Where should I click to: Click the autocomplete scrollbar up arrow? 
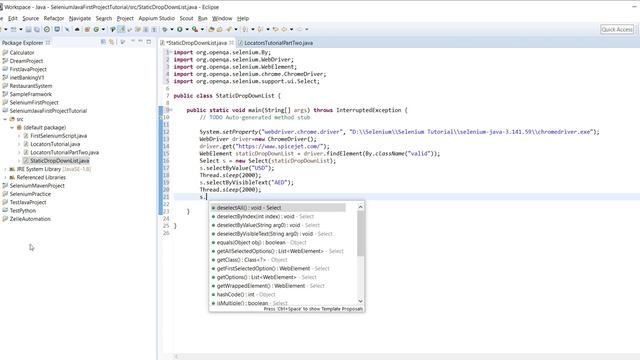pyautogui.click(x=360, y=207)
